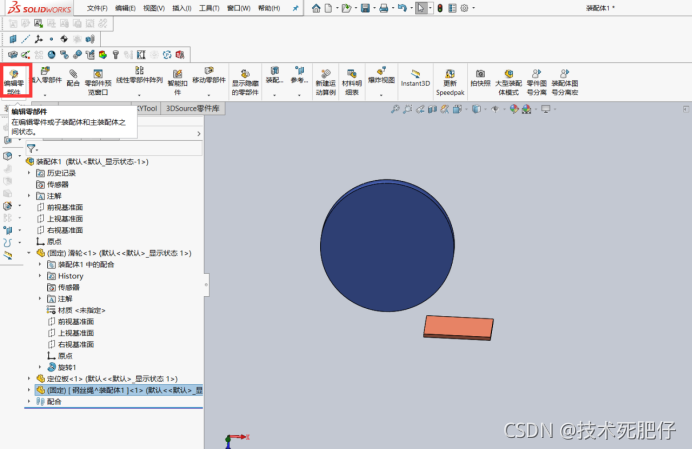692x449 pixels.
Task: Expand the 历史记录 tree node
Action: (x=29, y=173)
